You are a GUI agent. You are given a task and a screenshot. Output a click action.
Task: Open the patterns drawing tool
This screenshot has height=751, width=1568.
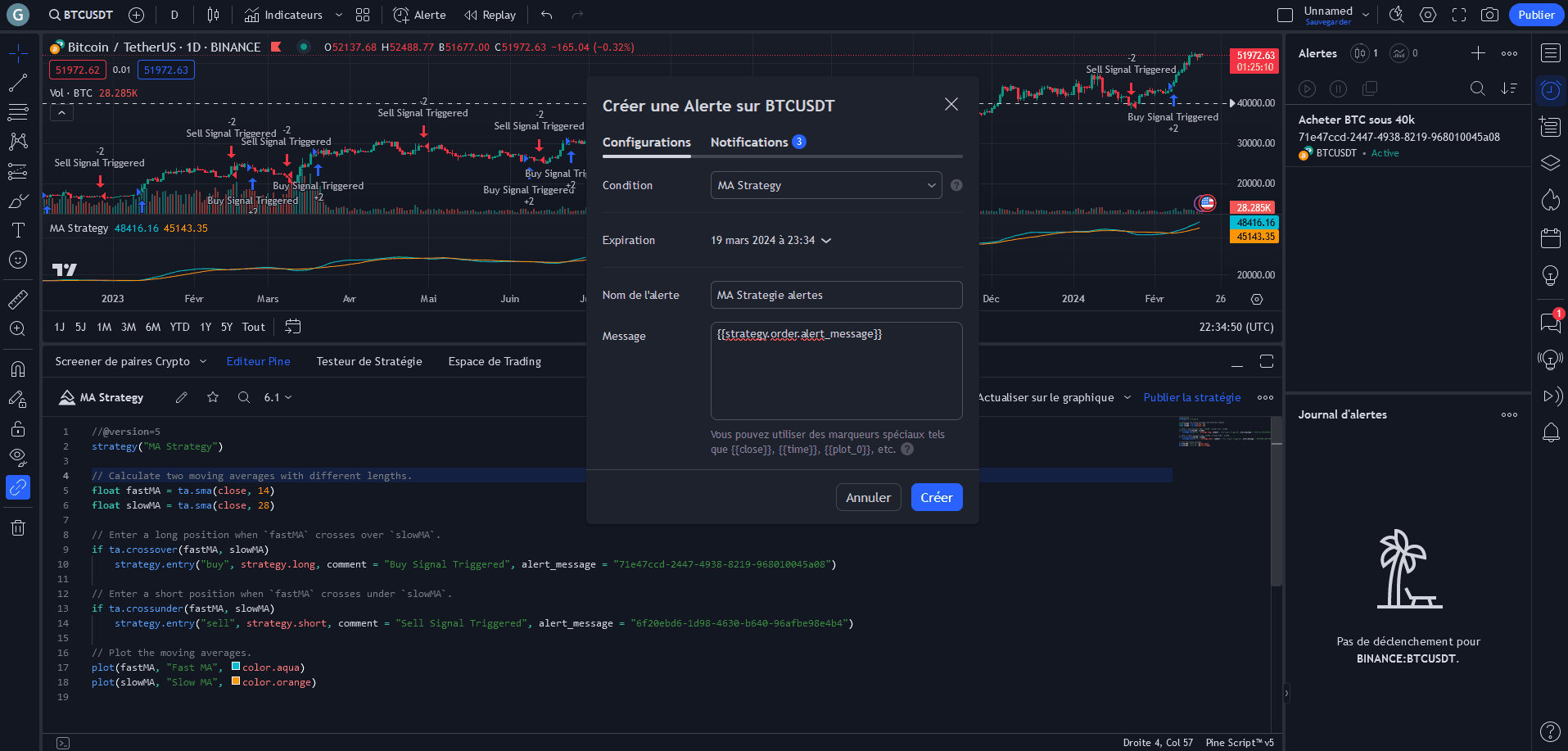(18, 142)
